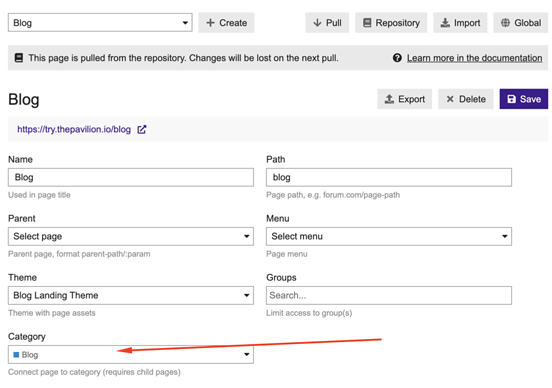
Task: Click the 'Connect page to category' hint text
Action: (94, 372)
